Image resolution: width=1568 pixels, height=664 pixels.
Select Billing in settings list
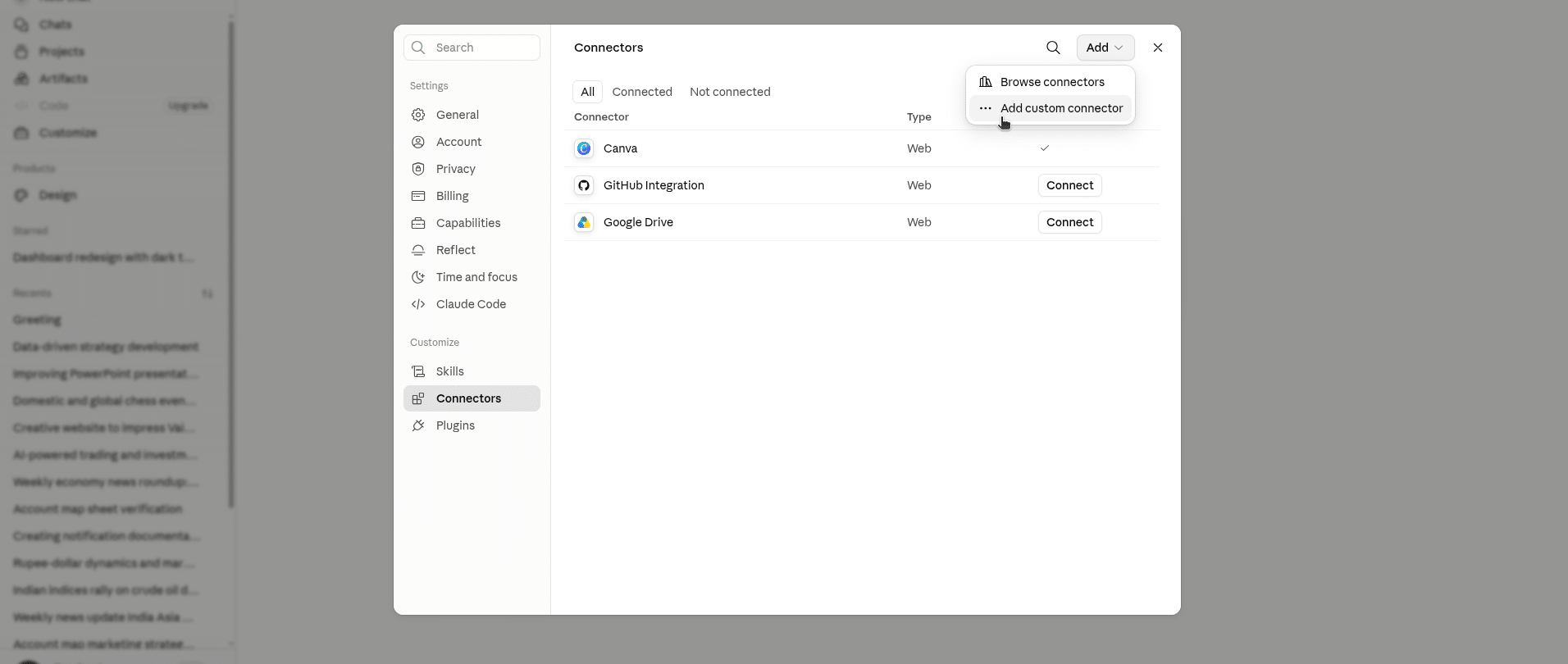click(453, 196)
